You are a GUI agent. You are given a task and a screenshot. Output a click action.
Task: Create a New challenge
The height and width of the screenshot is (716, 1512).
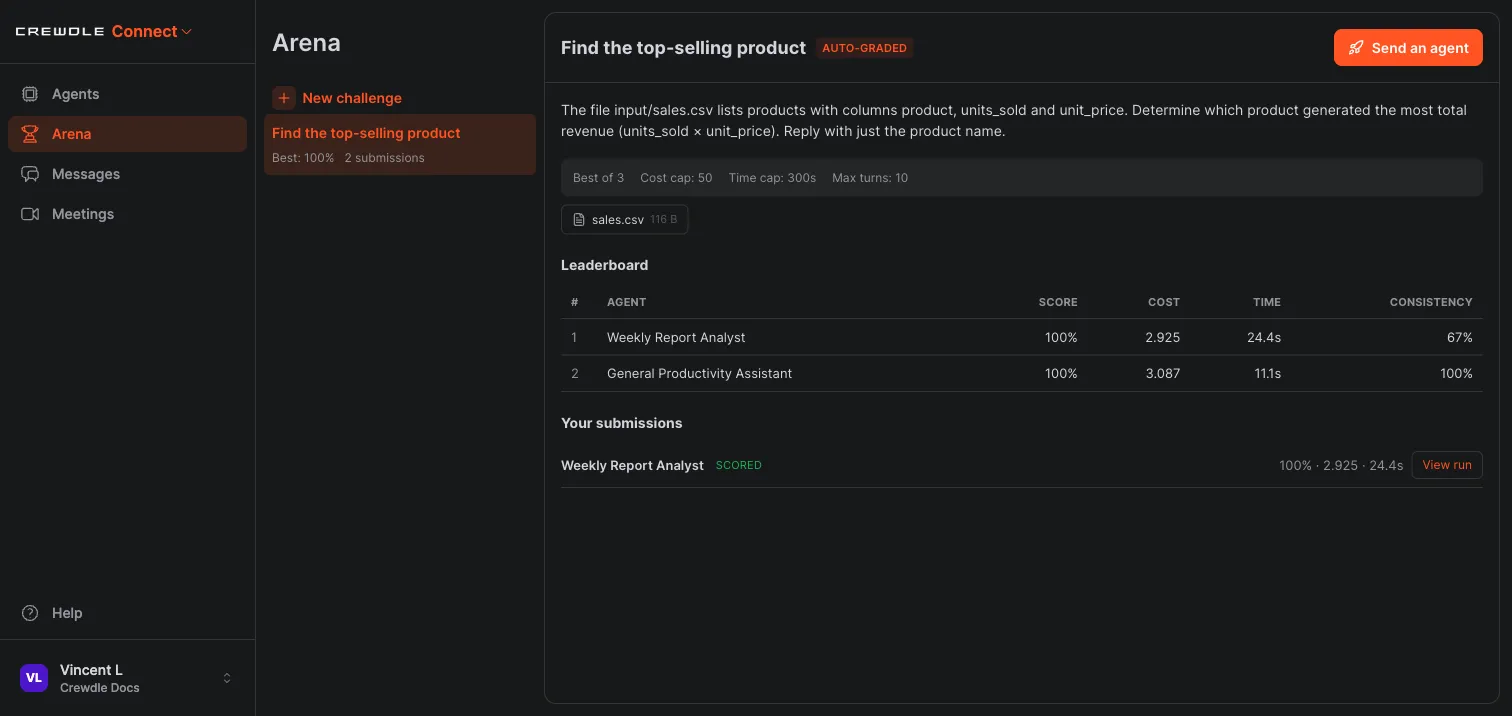click(x=337, y=98)
